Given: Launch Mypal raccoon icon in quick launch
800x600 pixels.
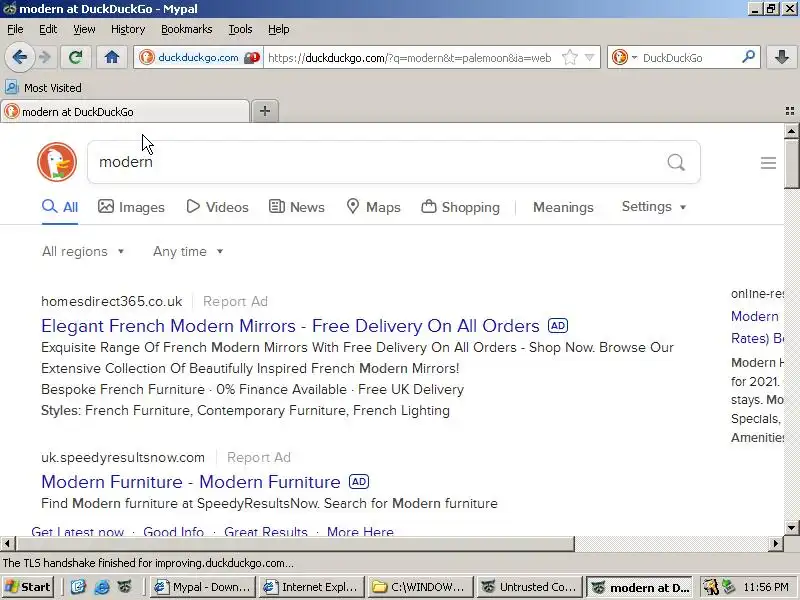Looking at the screenshot, I should 125,587.
